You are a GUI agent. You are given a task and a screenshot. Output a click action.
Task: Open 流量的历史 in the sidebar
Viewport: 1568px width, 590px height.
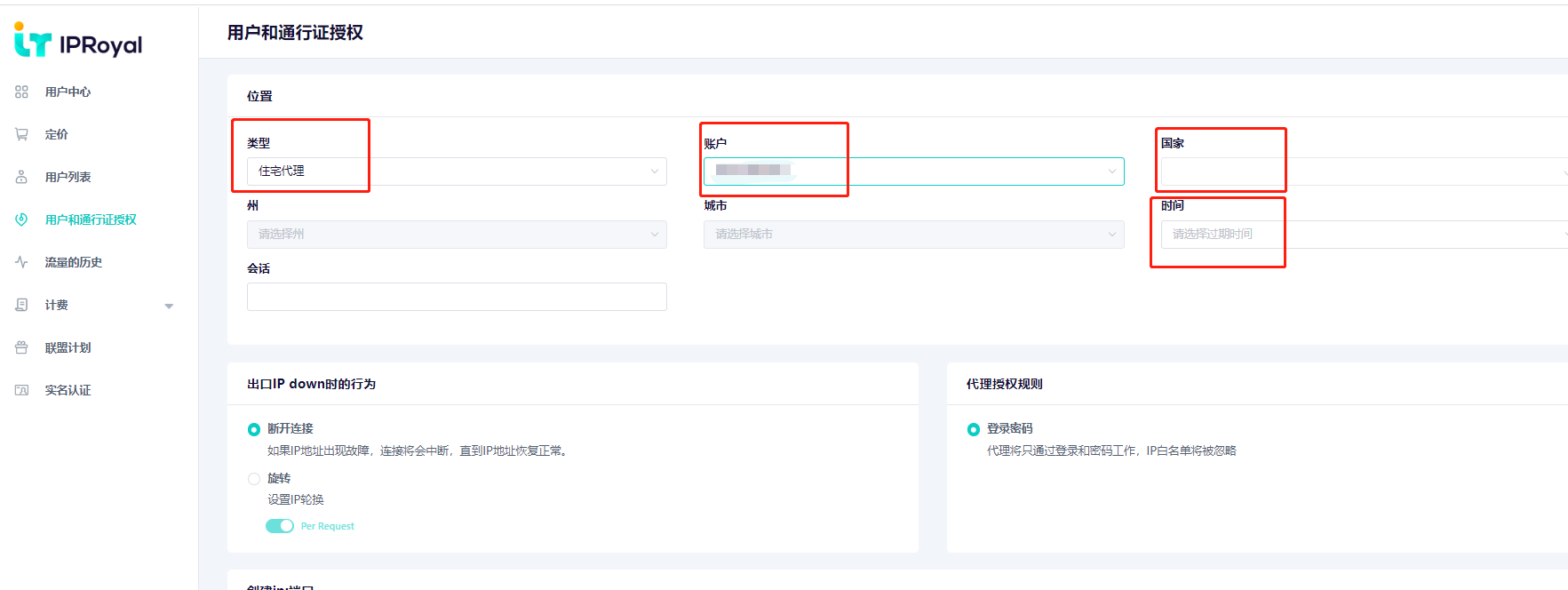coord(74,262)
